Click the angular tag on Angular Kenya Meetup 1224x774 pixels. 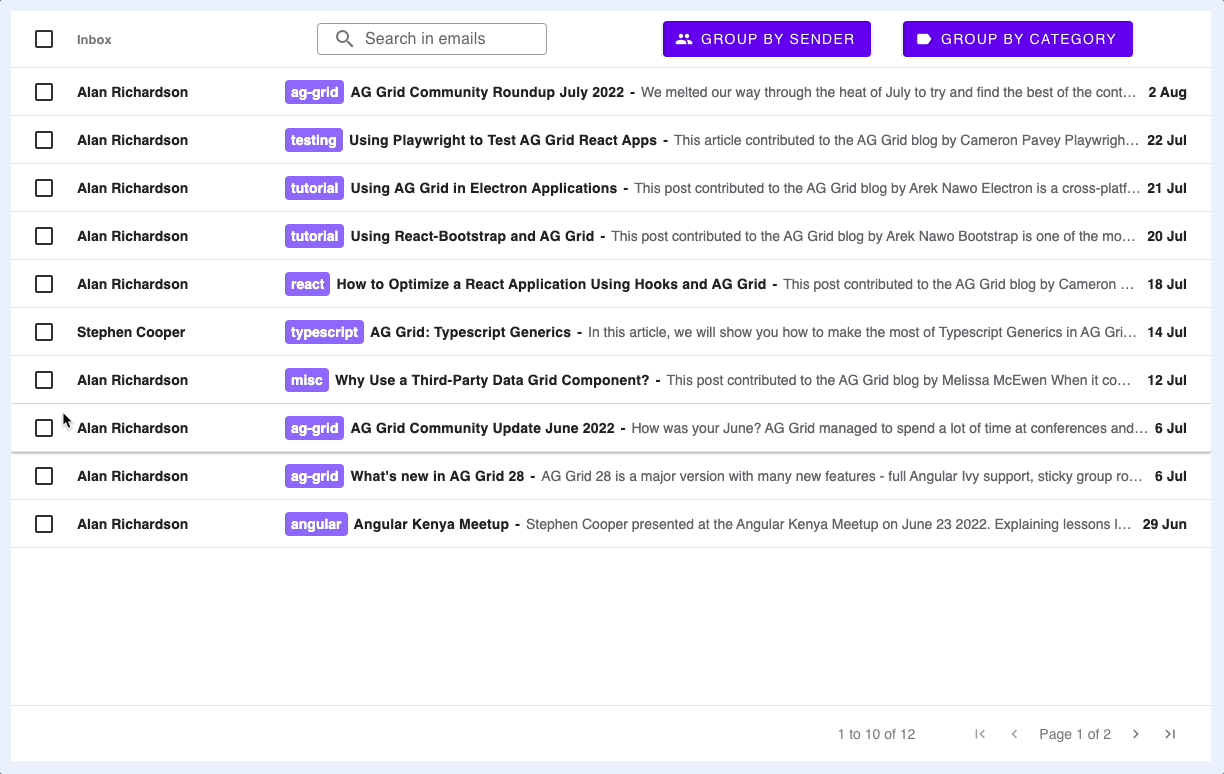click(x=316, y=524)
